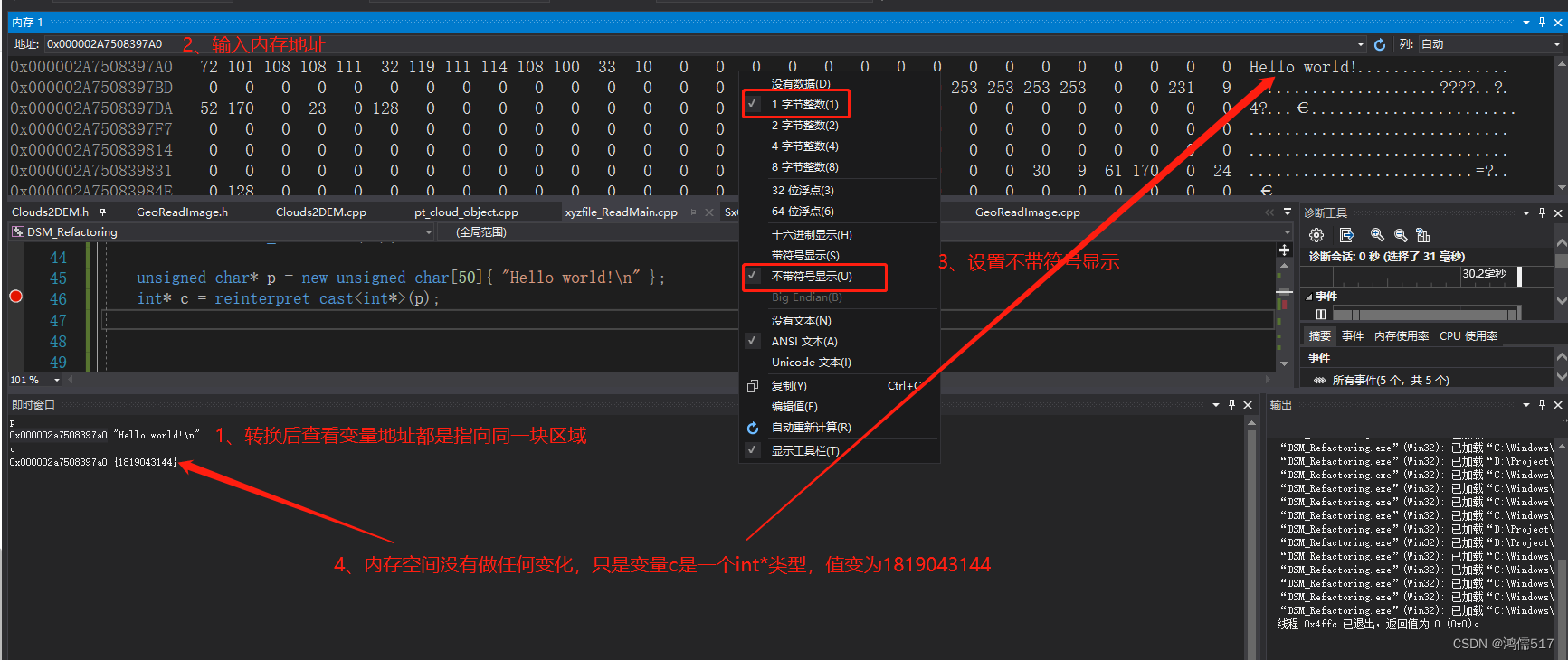The width and height of the screenshot is (1568, 660).
Task: Open immediate window options dropdown
Action: (1216, 404)
